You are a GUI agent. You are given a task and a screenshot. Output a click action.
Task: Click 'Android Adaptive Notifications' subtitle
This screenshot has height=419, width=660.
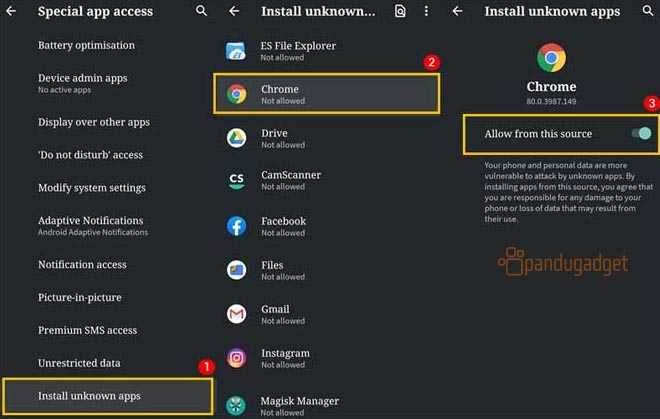[93, 232]
